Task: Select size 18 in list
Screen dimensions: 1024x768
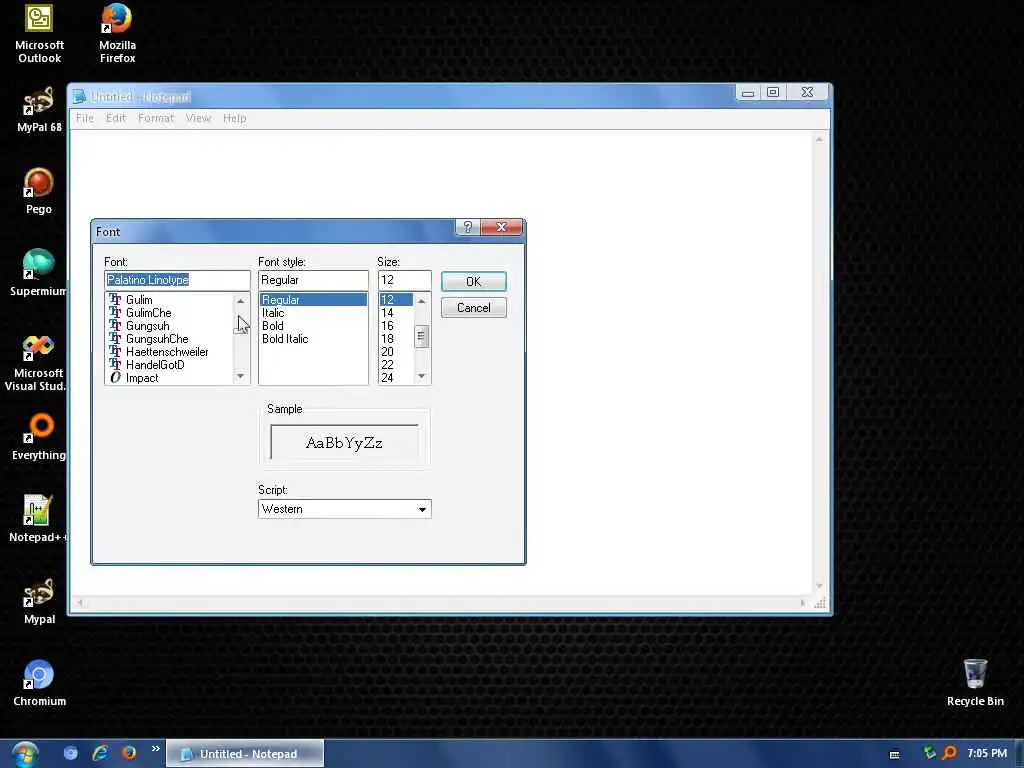Action: [x=396, y=339]
